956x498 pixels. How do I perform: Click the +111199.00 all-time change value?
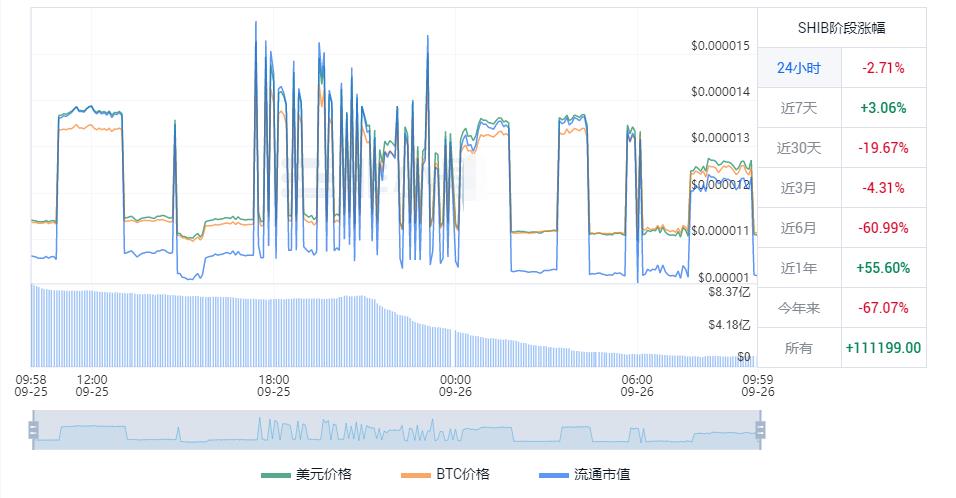coord(882,348)
